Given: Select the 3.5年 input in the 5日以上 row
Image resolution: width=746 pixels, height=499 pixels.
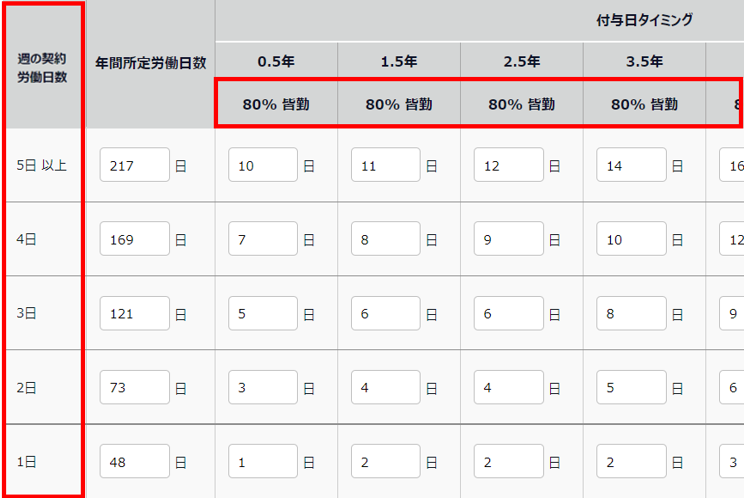Looking at the screenshot, I should pos(631,165).
